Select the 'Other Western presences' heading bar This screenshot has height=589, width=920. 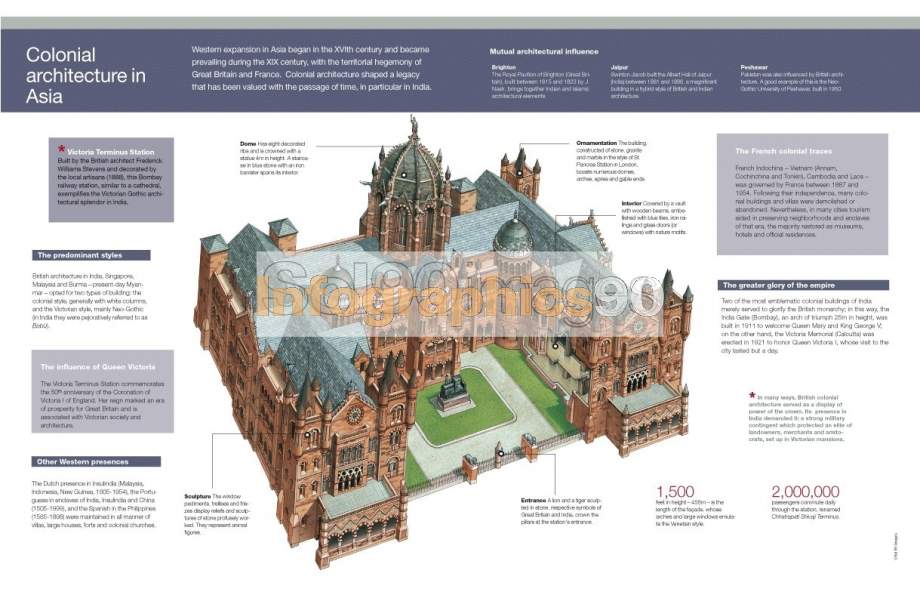tap(96, 462)
